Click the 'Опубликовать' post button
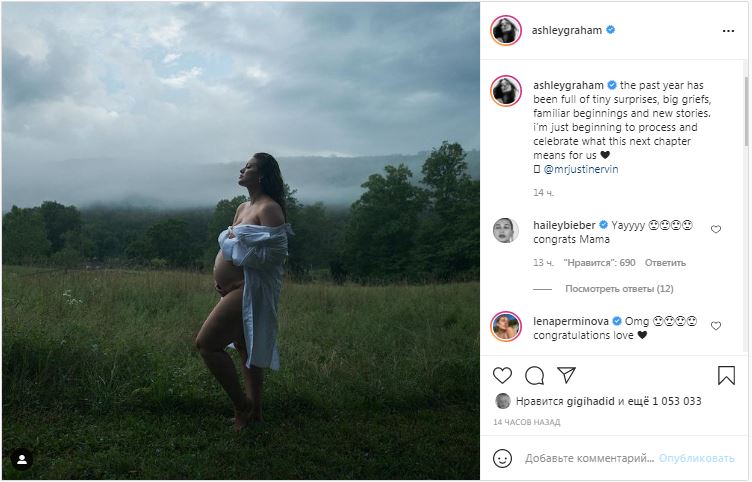752x482 pixels. pyautogui.click(x=696, y=458)
